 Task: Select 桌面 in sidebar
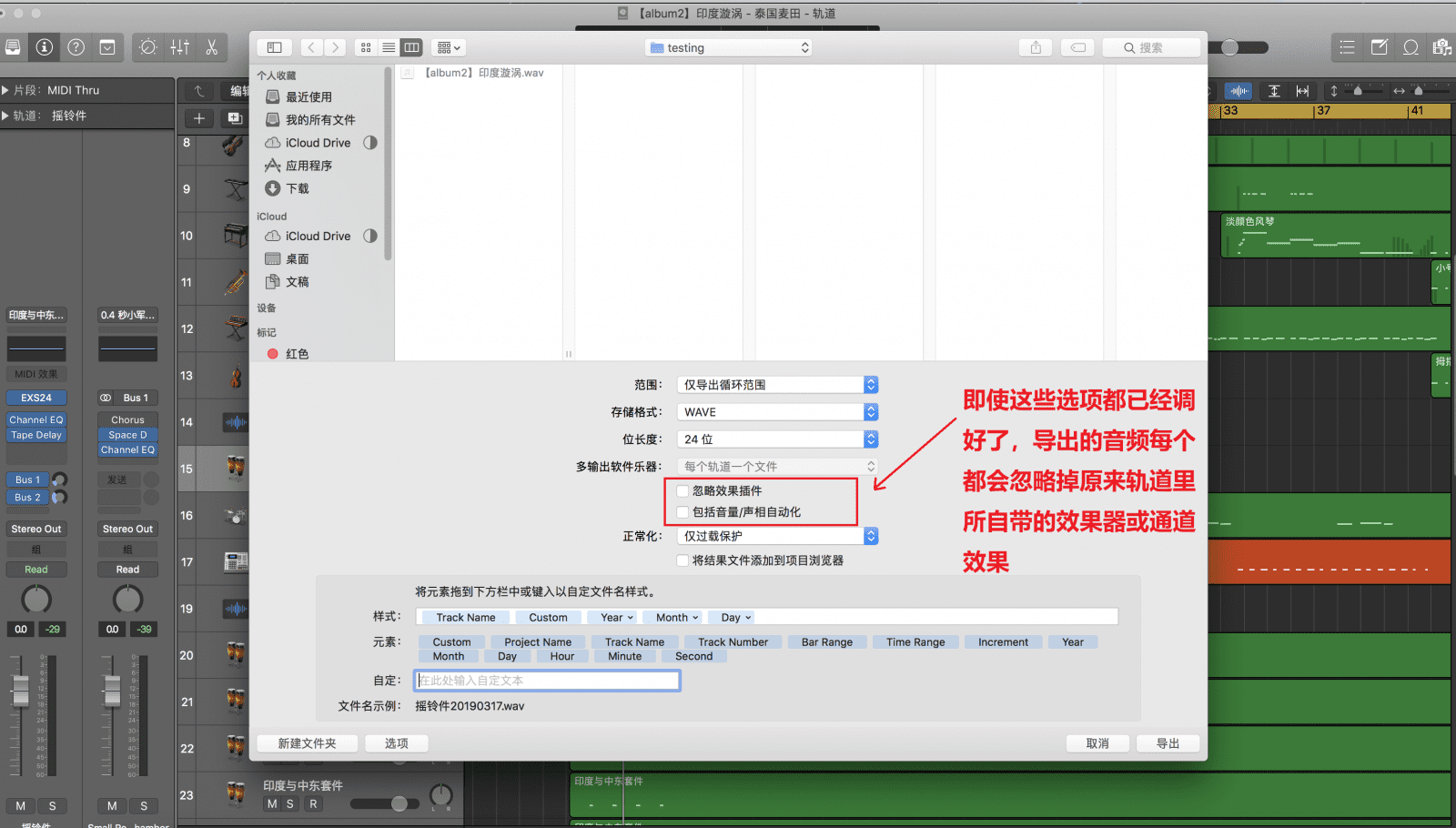point(298,259)
